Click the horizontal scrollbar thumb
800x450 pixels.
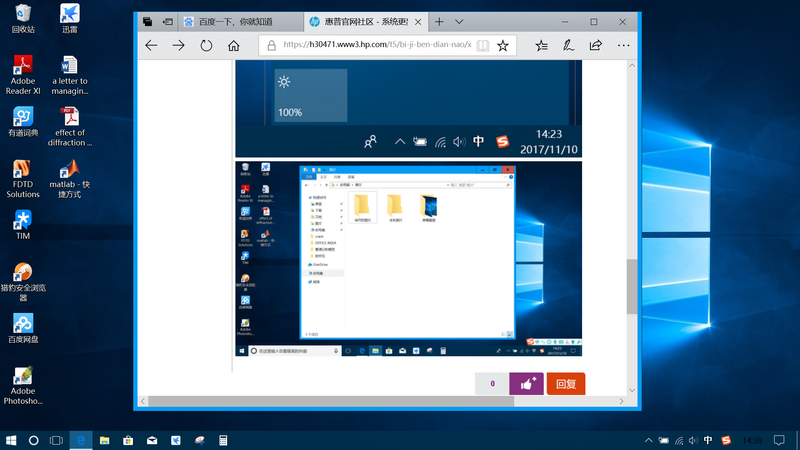click(380, 401)
